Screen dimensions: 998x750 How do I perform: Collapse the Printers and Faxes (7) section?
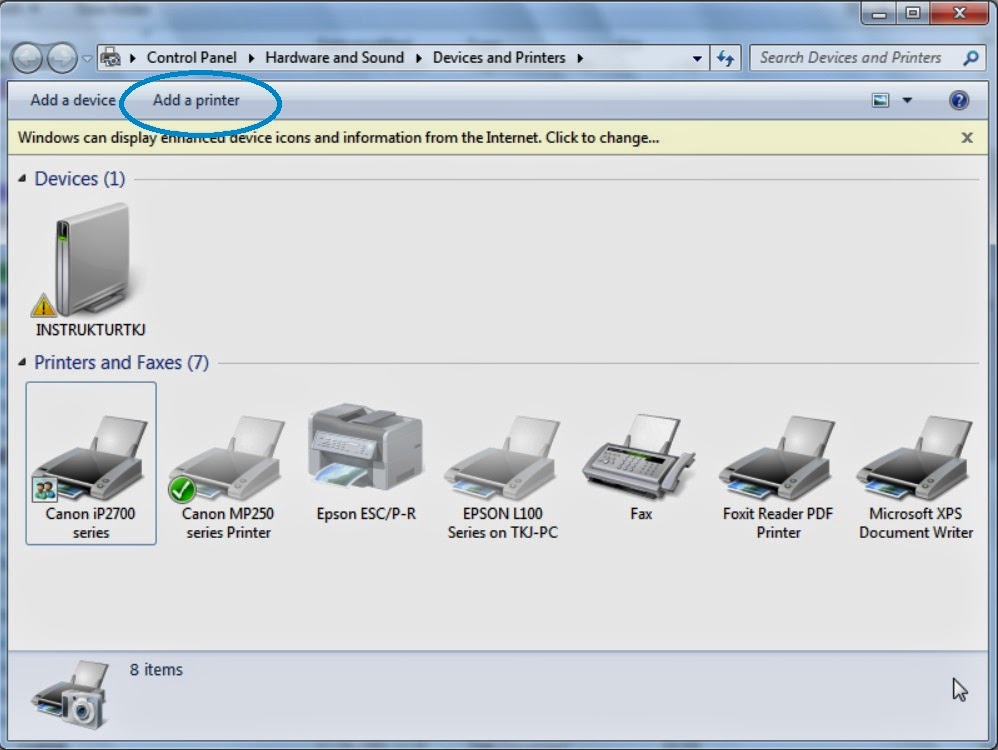22,362
